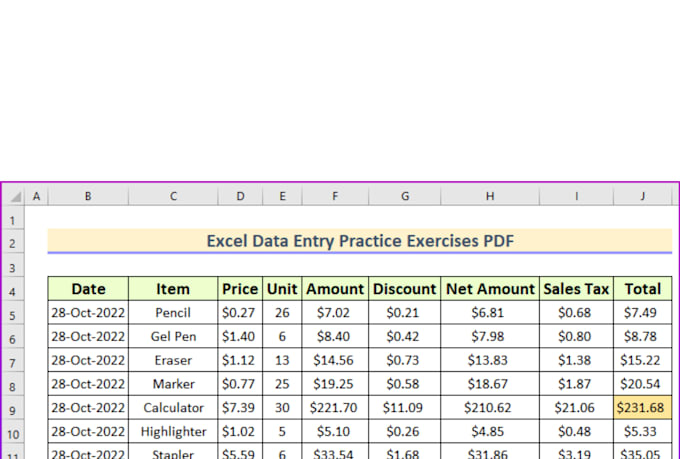
Task: Click the $8.40 amount cell
Action: (335, 336)
